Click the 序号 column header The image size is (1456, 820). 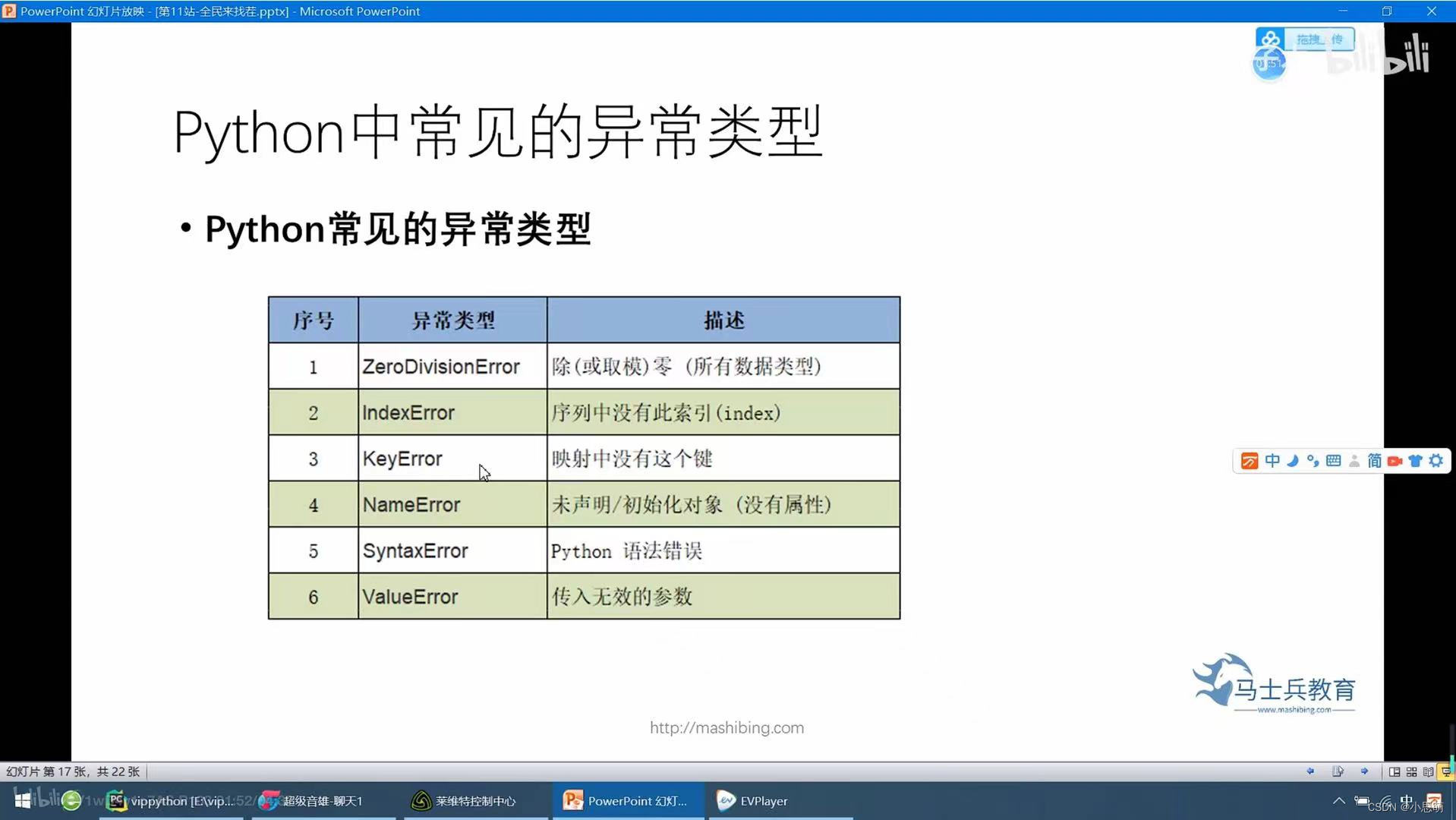[314, 320]
